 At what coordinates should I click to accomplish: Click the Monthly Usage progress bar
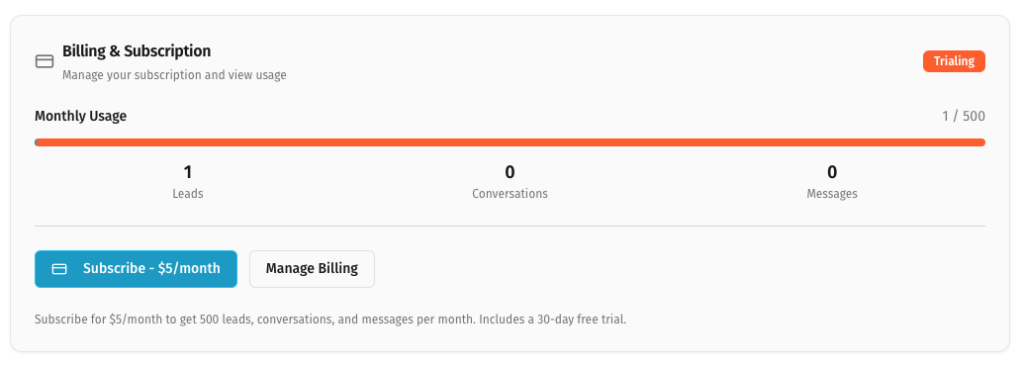coord(509,142)
